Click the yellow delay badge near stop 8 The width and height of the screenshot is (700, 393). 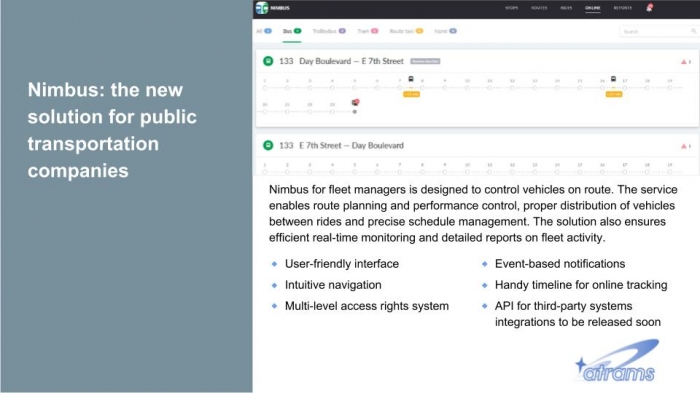pyautogui.click(x=411, y=94)
